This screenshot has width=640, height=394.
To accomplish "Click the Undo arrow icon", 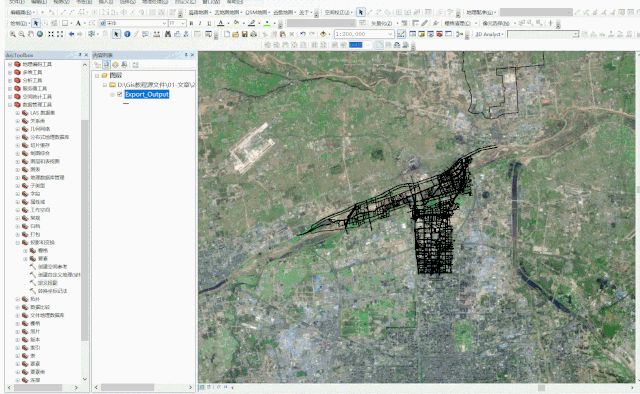I will tap(302, 34).
